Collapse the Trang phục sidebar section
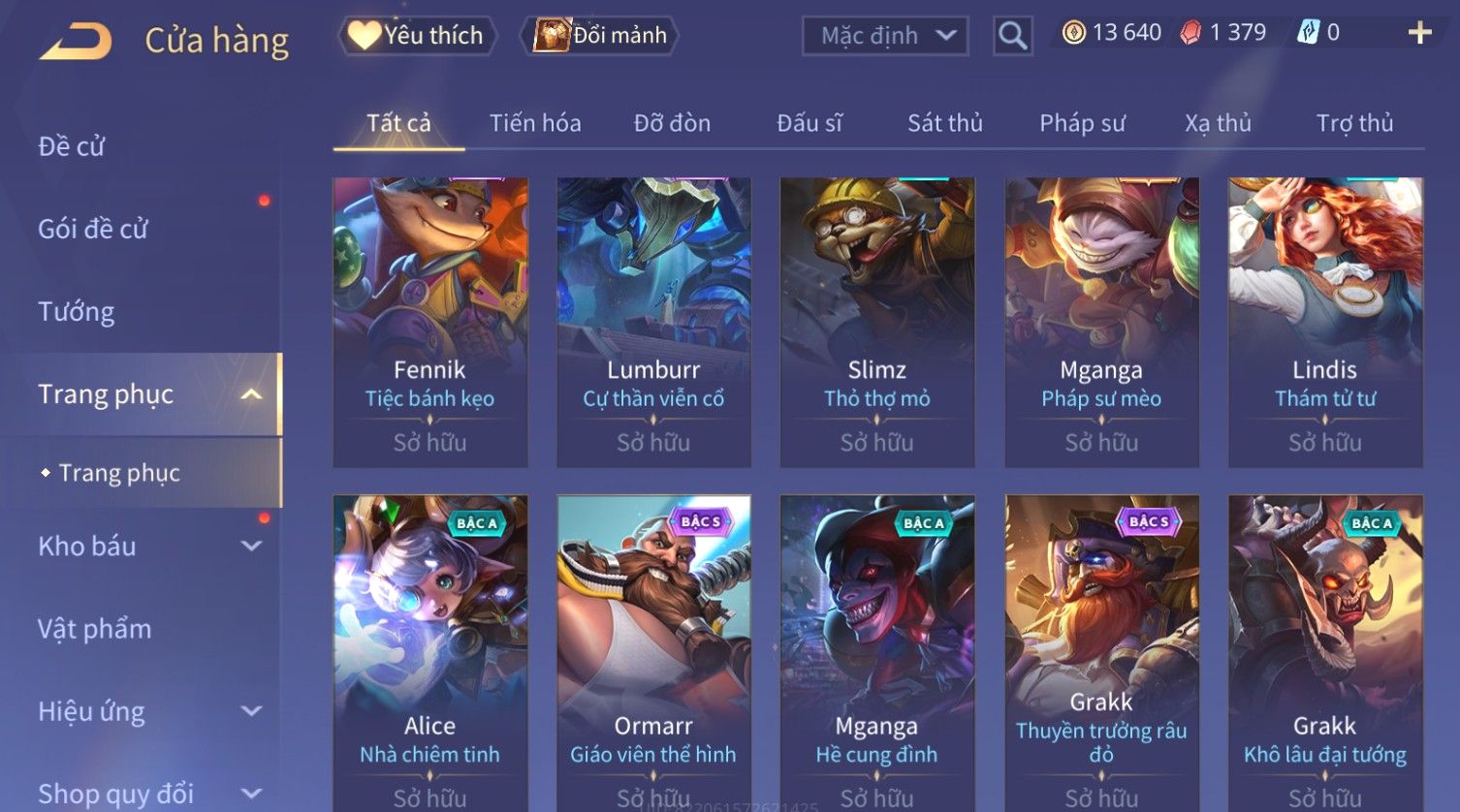Screen dimensions: 1460x812 251,394
